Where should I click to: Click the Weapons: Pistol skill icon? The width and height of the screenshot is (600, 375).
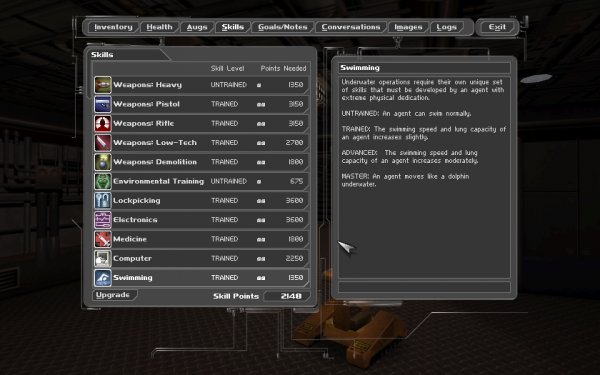(x=103, y=104)
